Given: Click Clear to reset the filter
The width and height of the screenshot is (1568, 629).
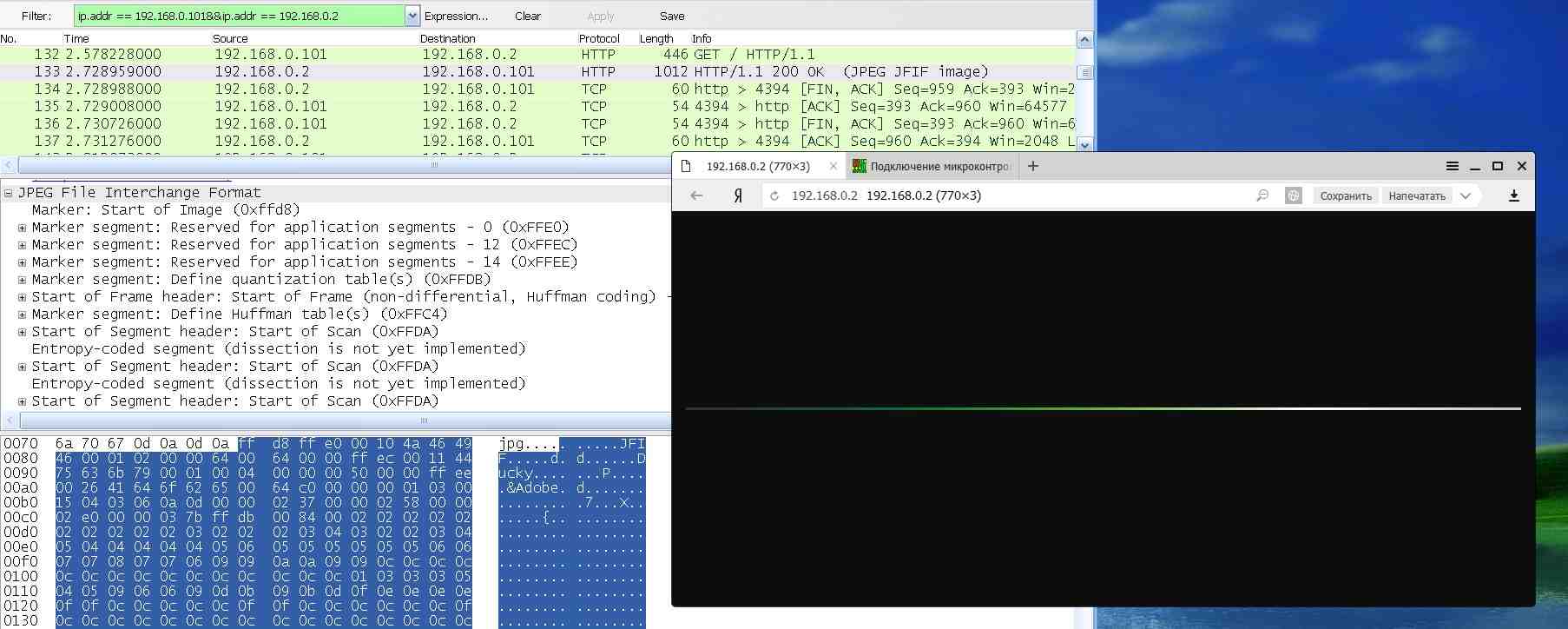Looking at the screenshot, I should click(x=527, y=16).
